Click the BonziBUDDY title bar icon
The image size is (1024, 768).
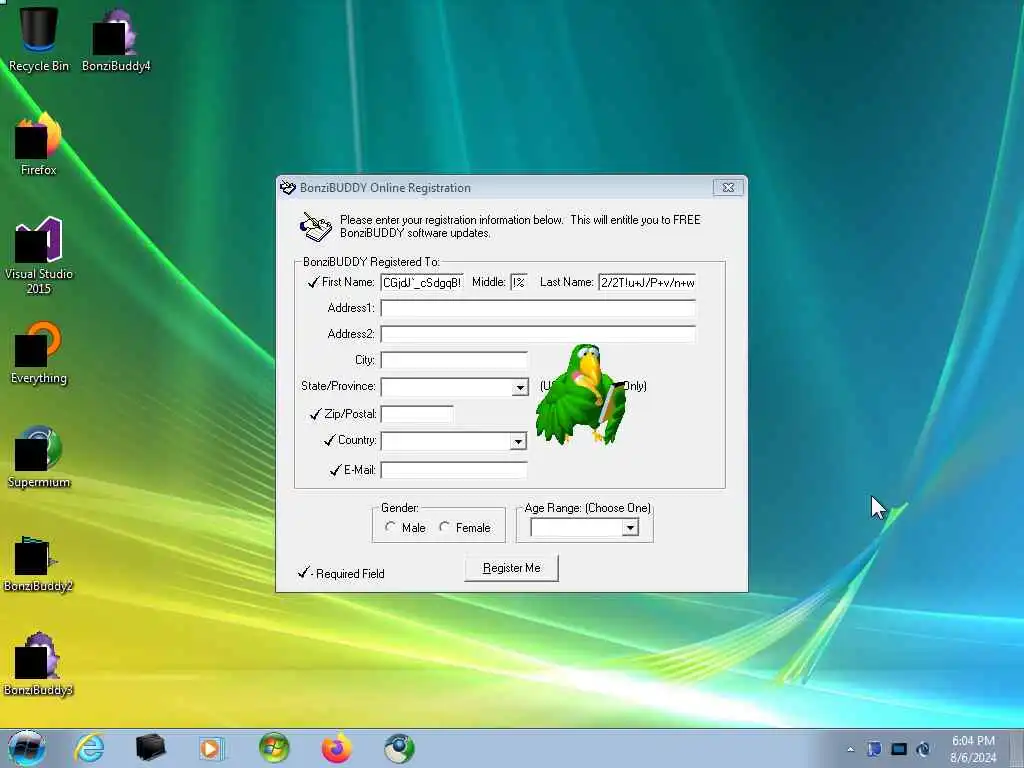(x=287, y=188)
